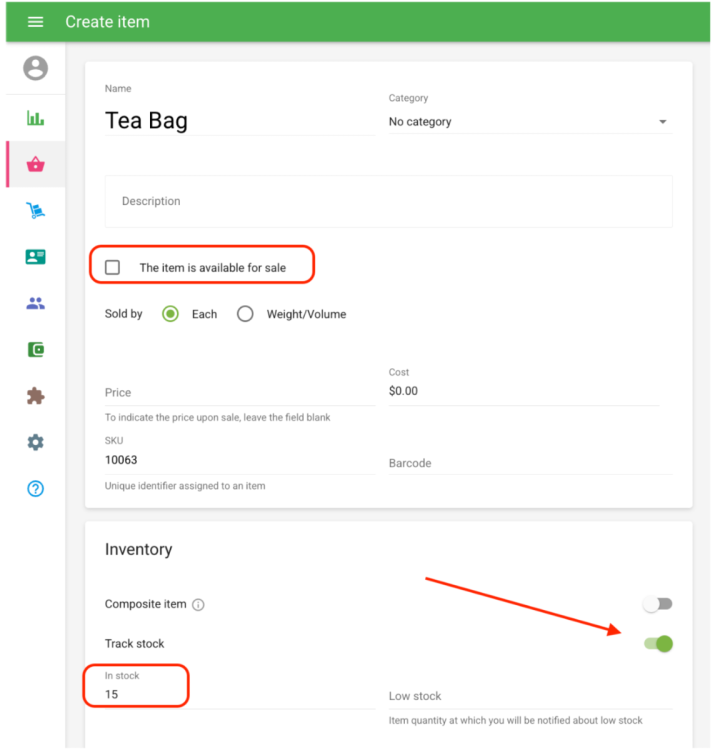This screenshot has height=750, width=715.
Task: Check 'The item is available for sale'
Action: coord(112,267)
